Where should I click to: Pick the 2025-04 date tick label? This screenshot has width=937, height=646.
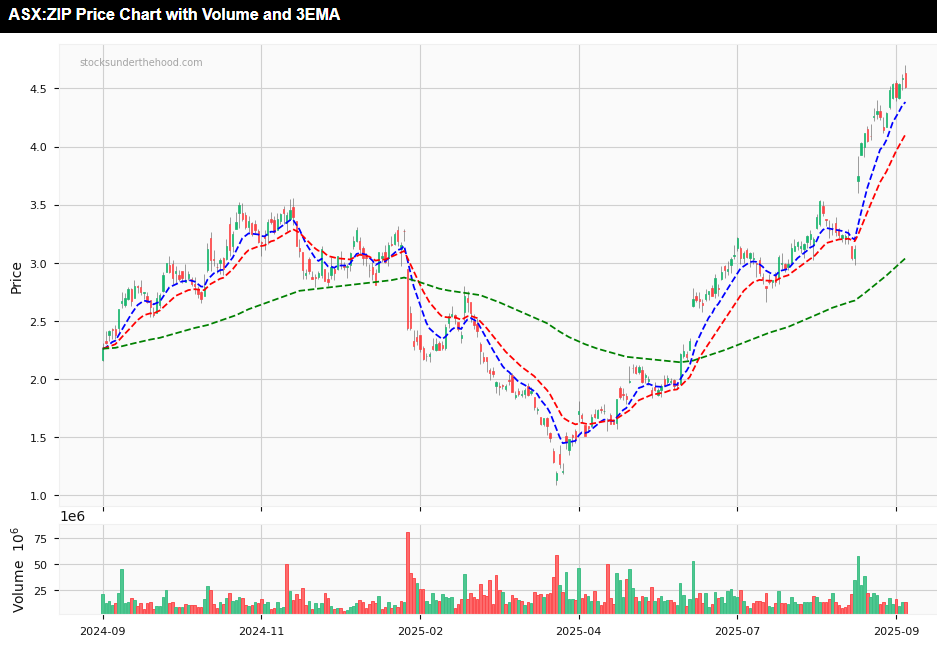(579, 631)
